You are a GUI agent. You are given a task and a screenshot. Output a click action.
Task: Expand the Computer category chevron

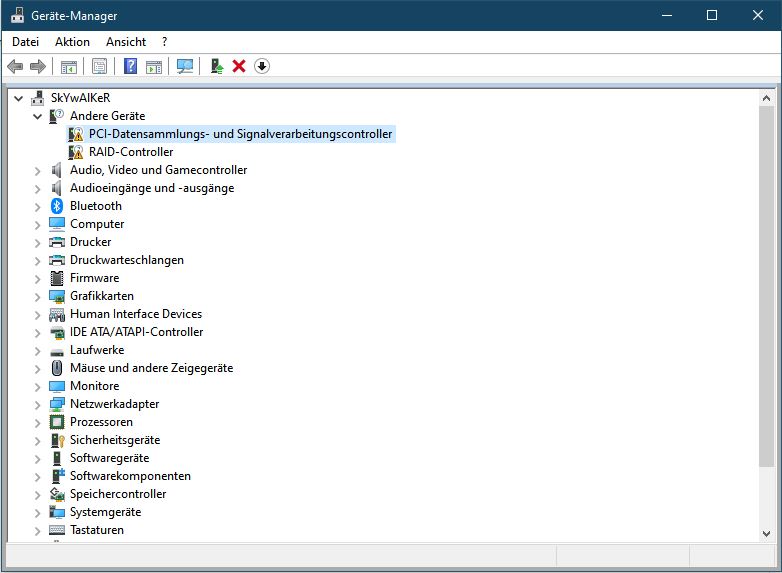[x=37, y=224]
